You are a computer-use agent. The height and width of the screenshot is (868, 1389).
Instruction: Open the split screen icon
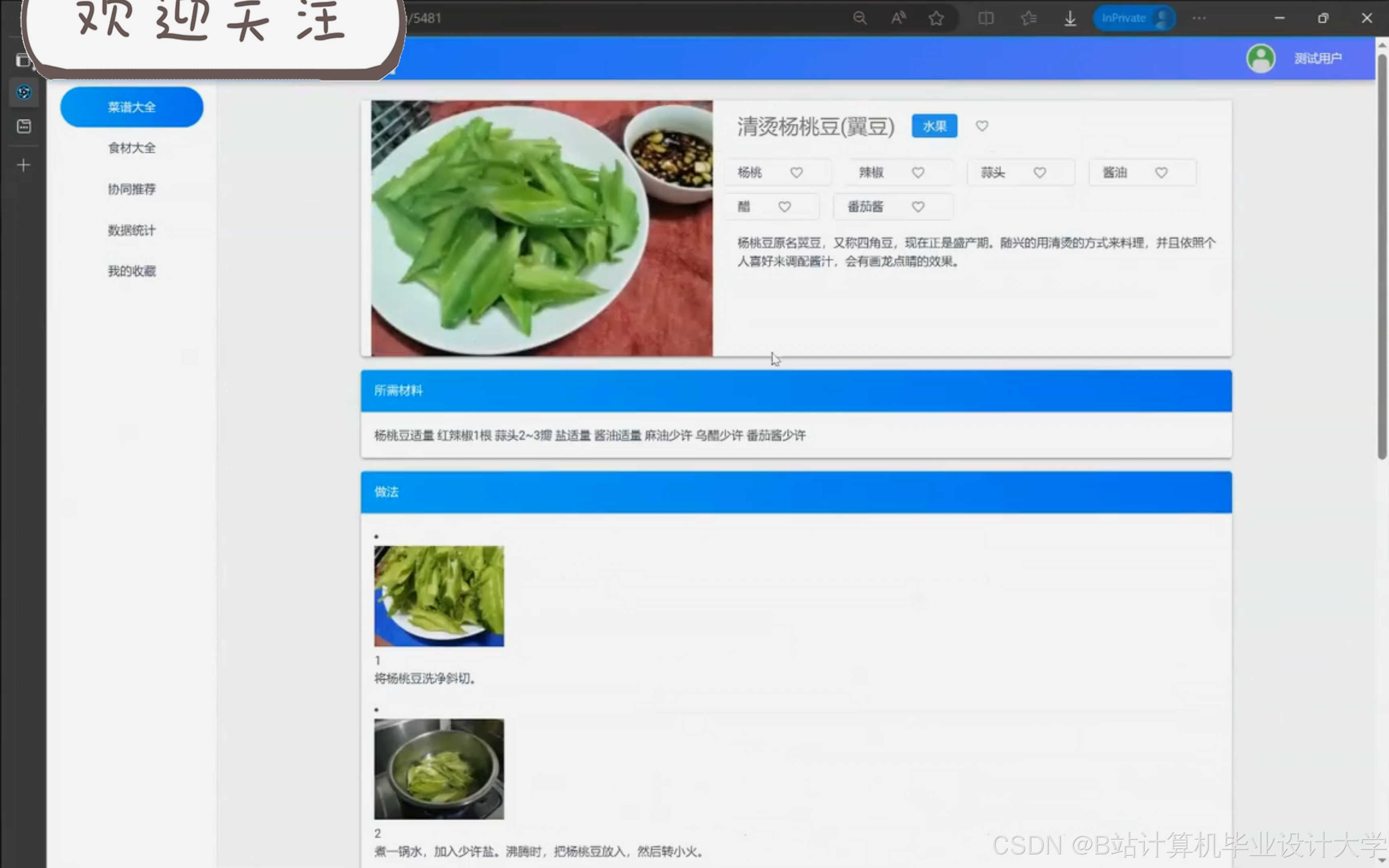(985, 18)
